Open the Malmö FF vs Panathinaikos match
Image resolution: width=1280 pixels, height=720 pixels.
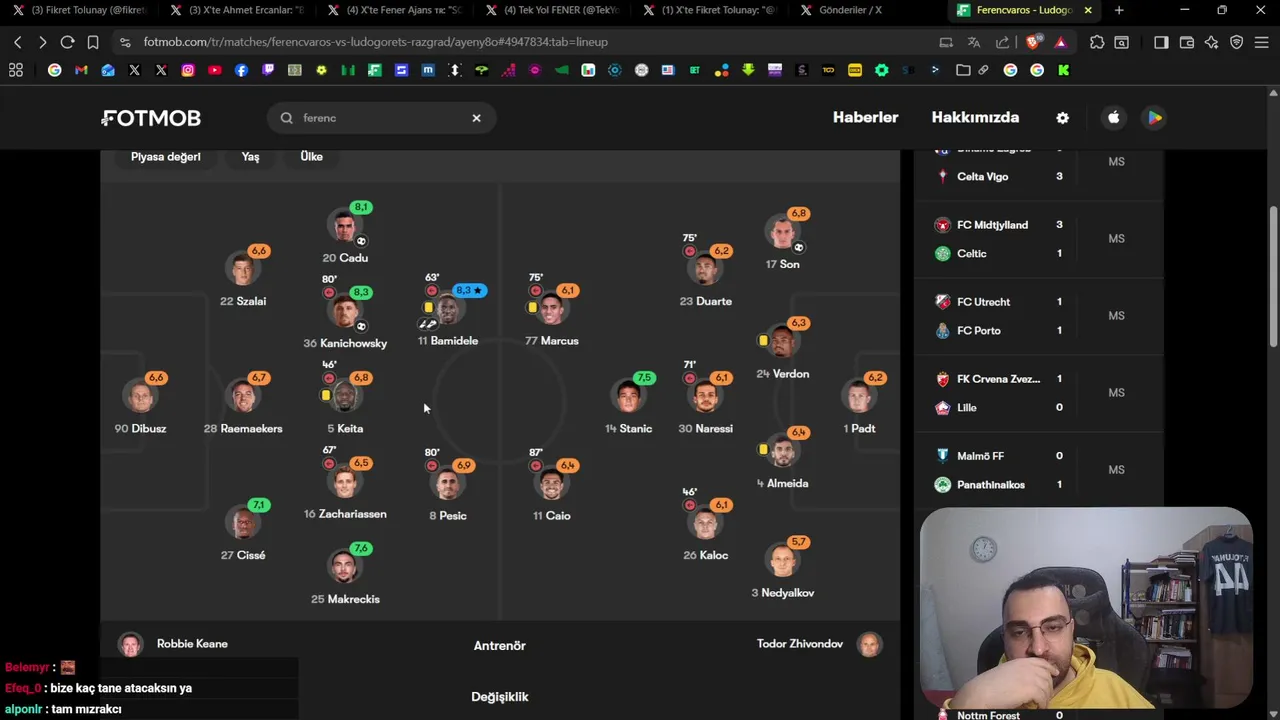point(1039,470)
